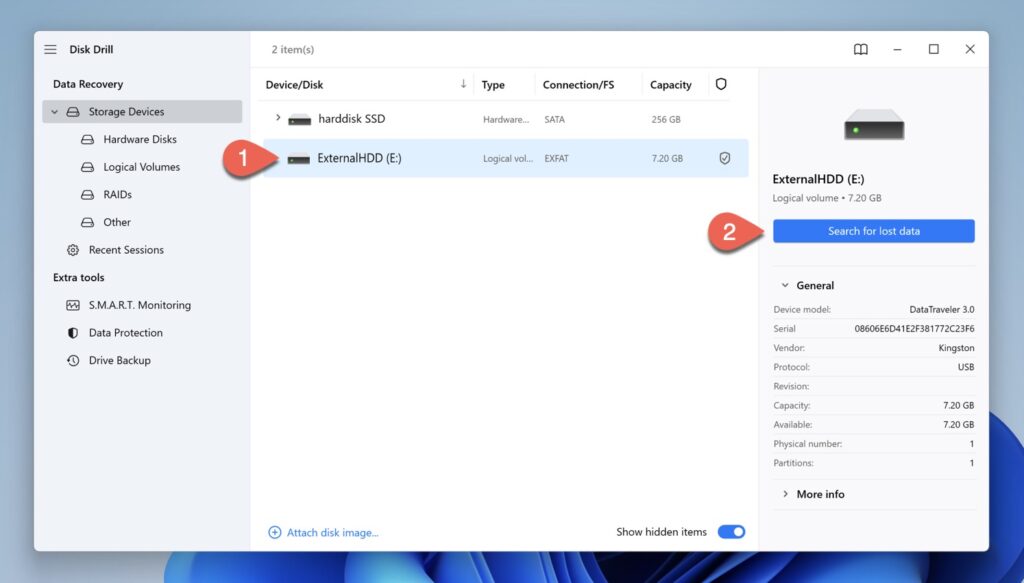Select the RAIDs sidebar icon
This screenshot has height=583, width=1024.
tap(88, 194)
